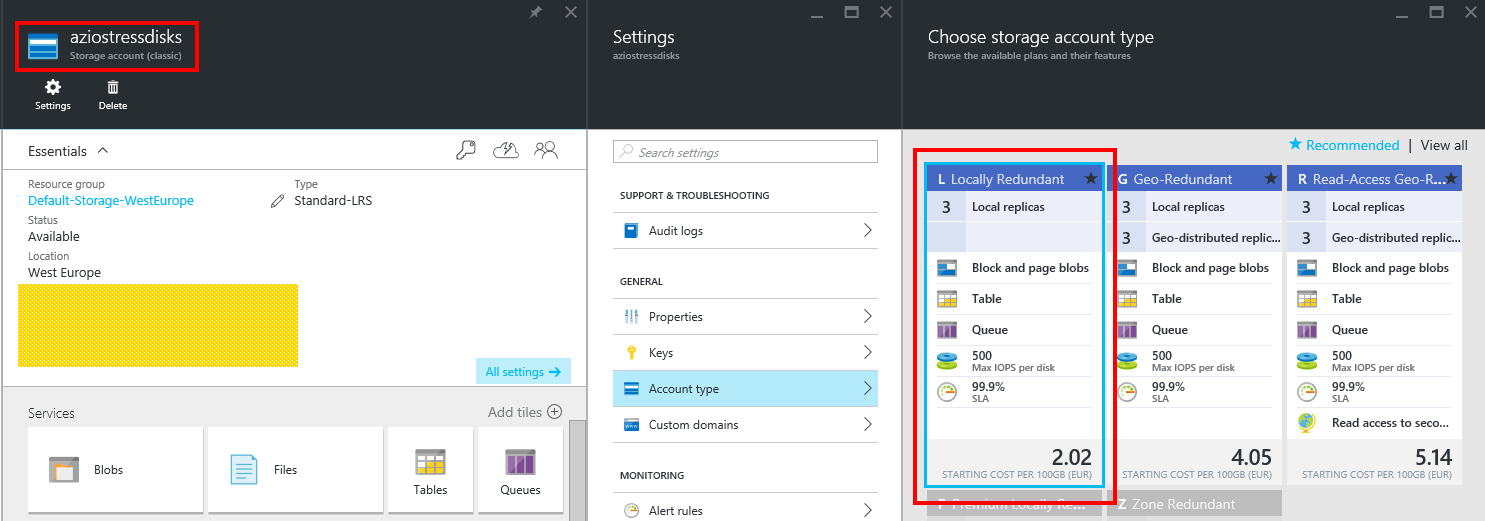This screenshot has width=1485, height=521.
Task: Expand the Alert rules chevron
Action: (x=867, y=511)
